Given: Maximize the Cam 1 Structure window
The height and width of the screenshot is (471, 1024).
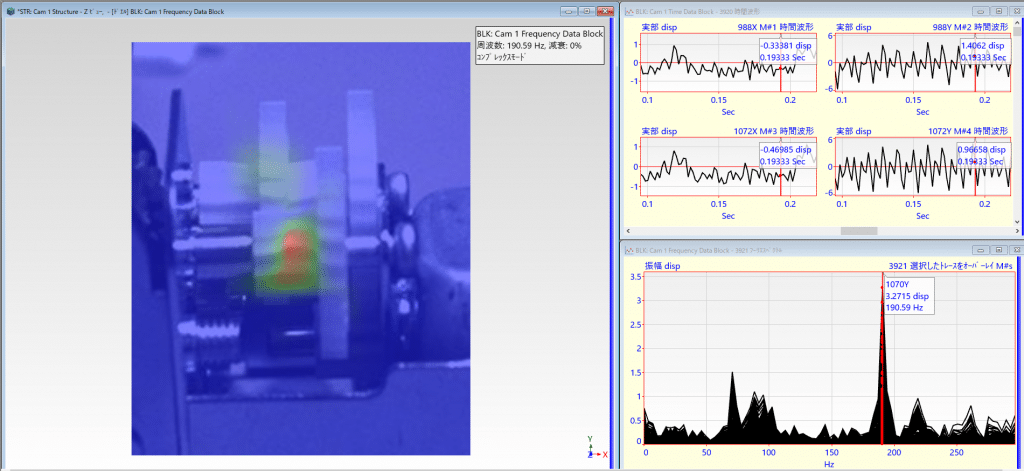Looking at the screenshot, I should (586, 10).
